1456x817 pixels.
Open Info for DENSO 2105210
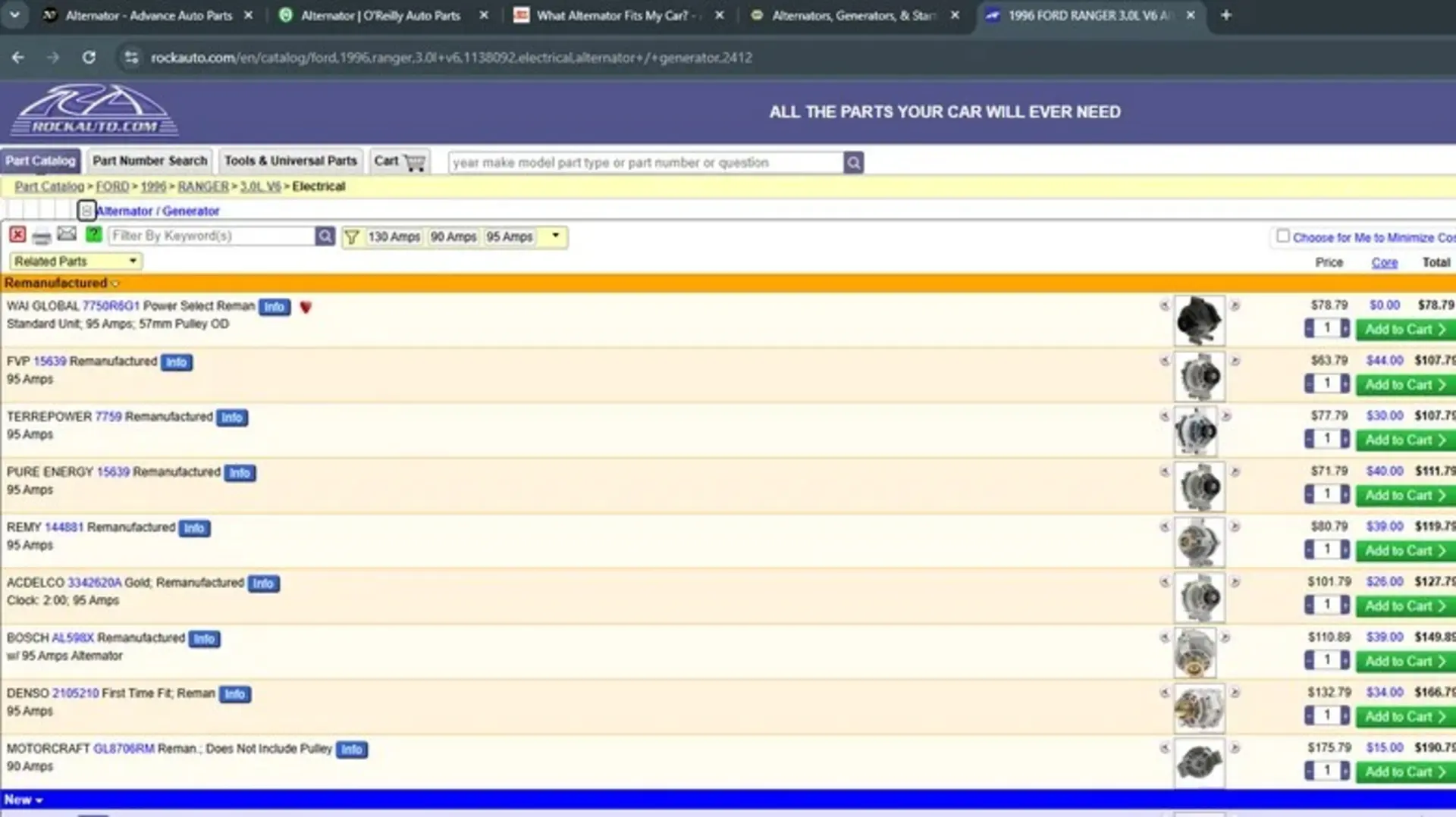[234, 694]
